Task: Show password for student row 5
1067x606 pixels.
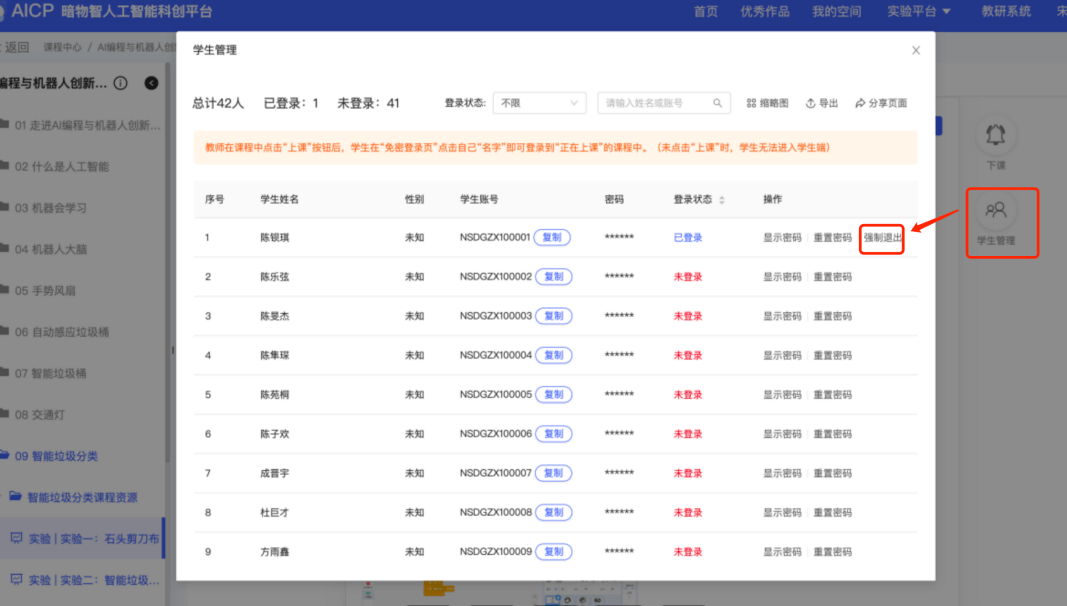Action: click(782, 394)
